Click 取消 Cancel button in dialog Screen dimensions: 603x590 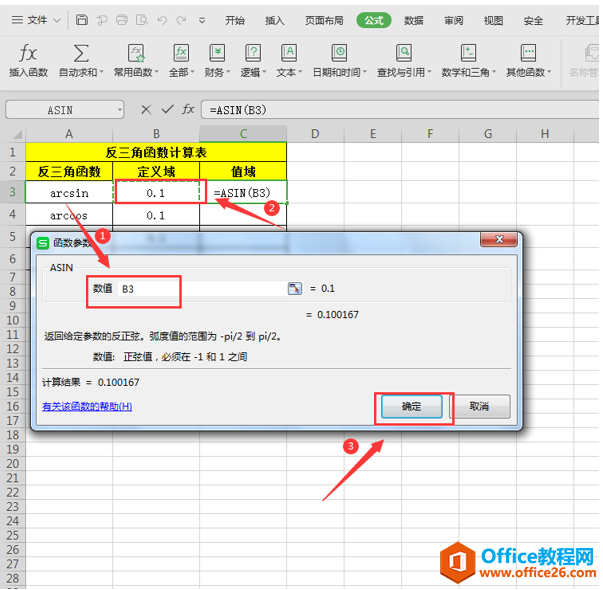point(480,406)
